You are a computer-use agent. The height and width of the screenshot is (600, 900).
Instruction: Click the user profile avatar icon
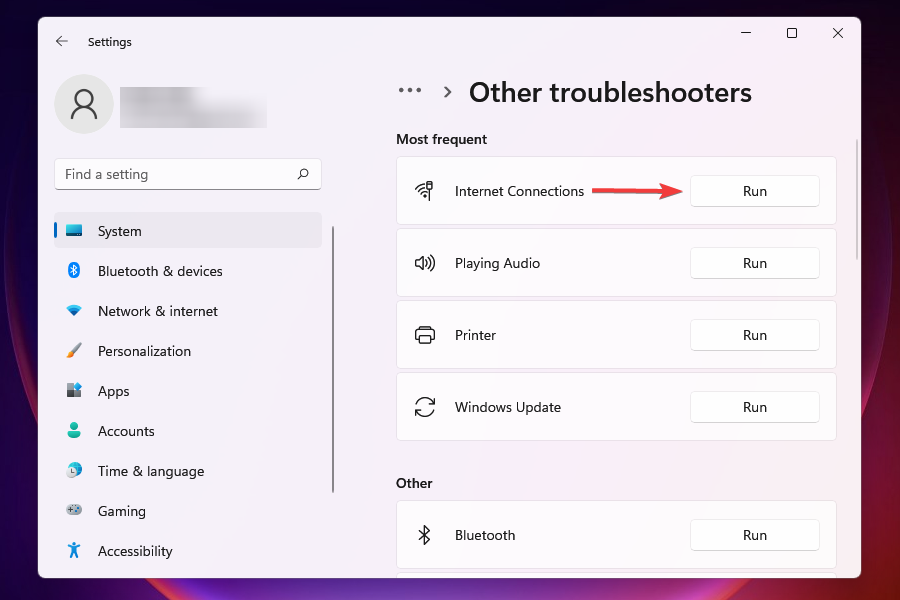(x=84, y=104)
